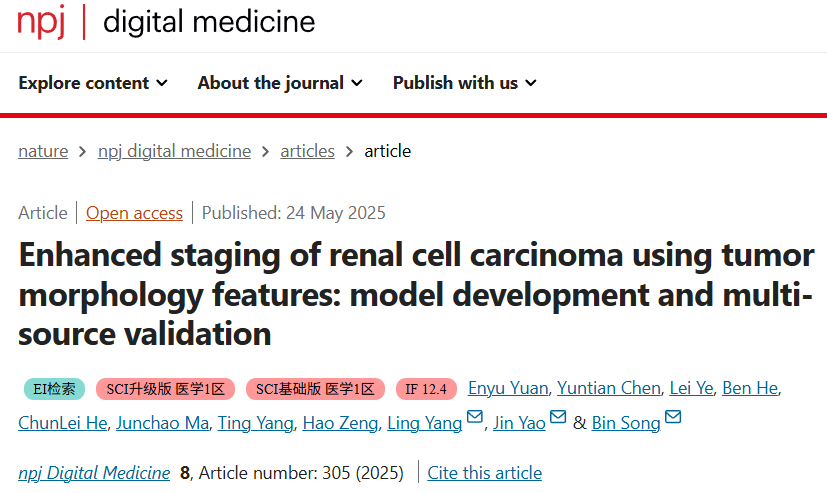
Task: Click the IF 12.4 impact factor badge
Action: coord(426,389)
